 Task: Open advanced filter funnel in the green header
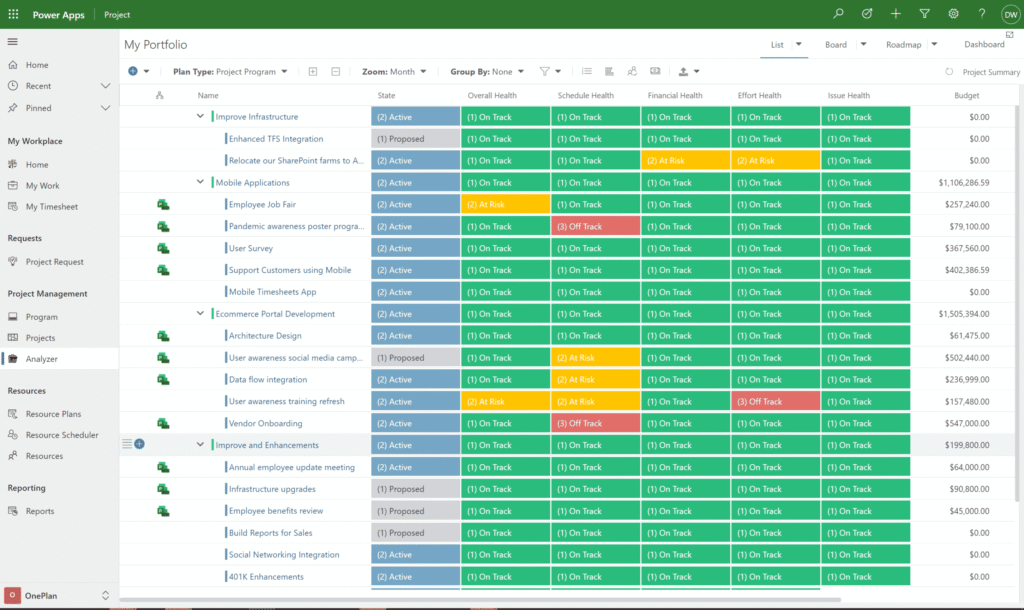924,14
